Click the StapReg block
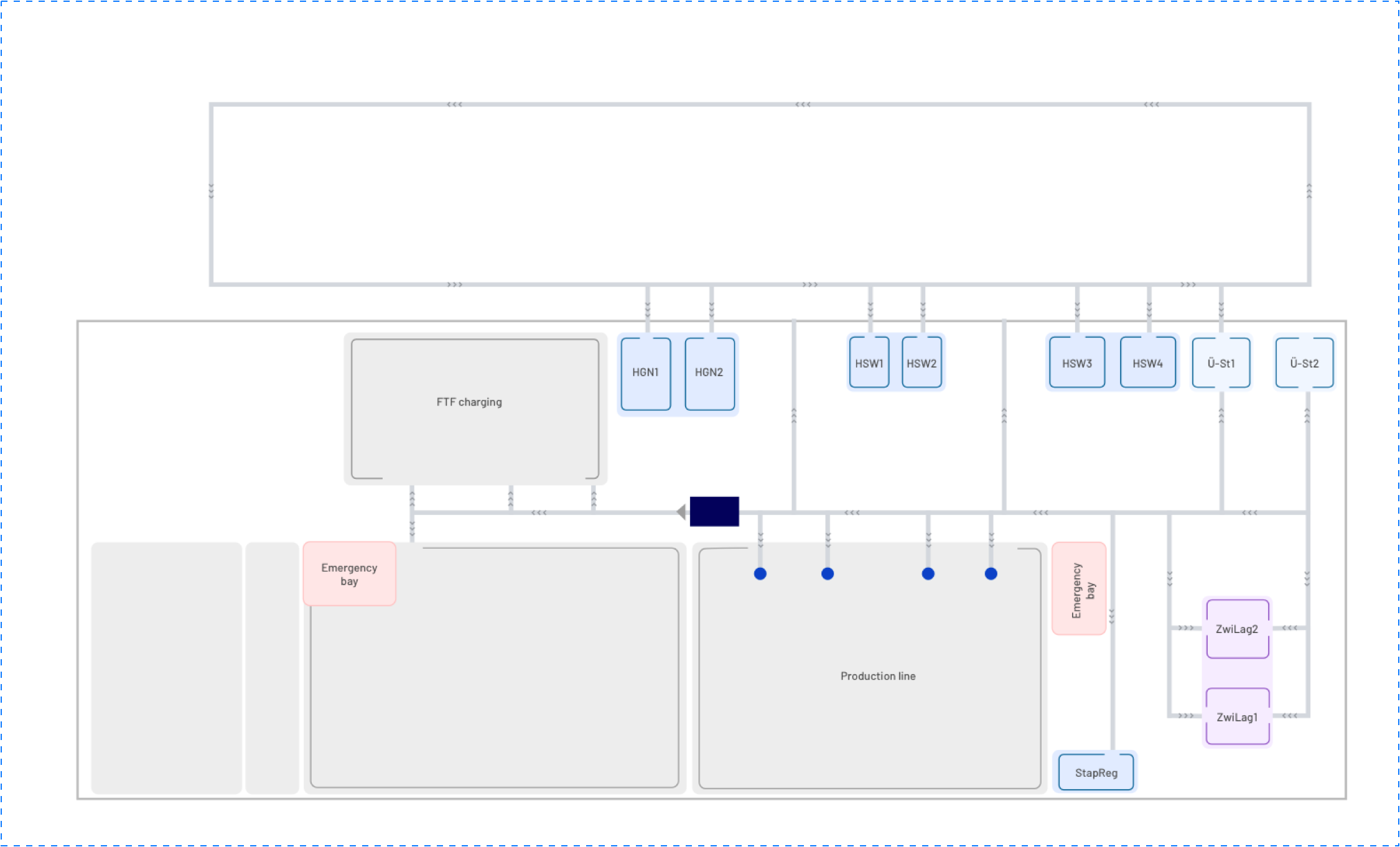 tap(1096, 772)
